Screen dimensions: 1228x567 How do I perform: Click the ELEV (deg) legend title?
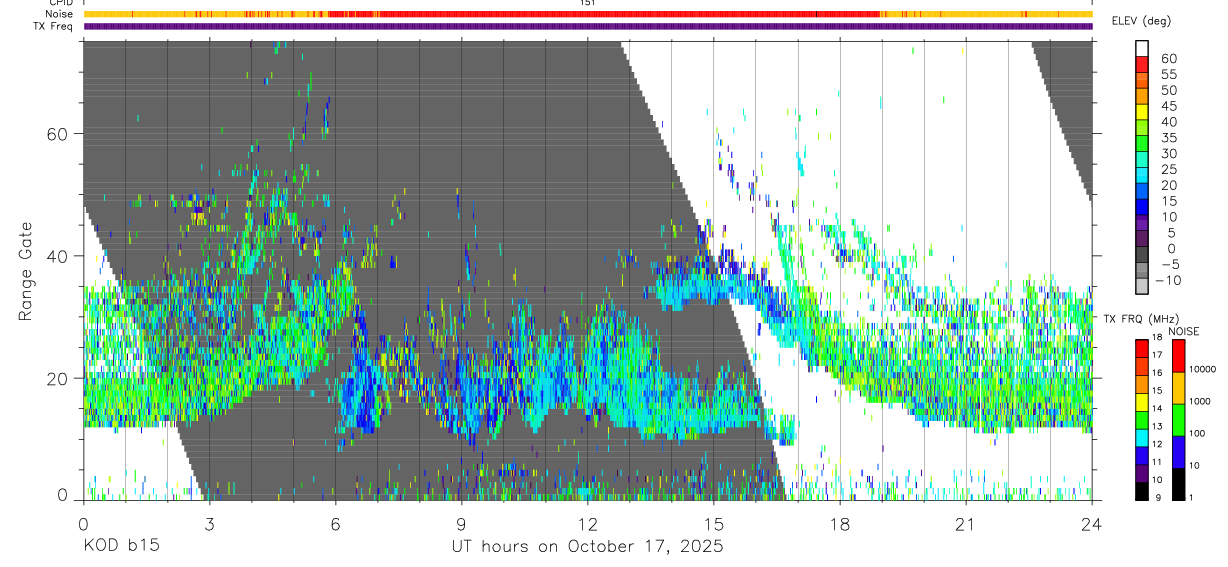coord(1142,21)
